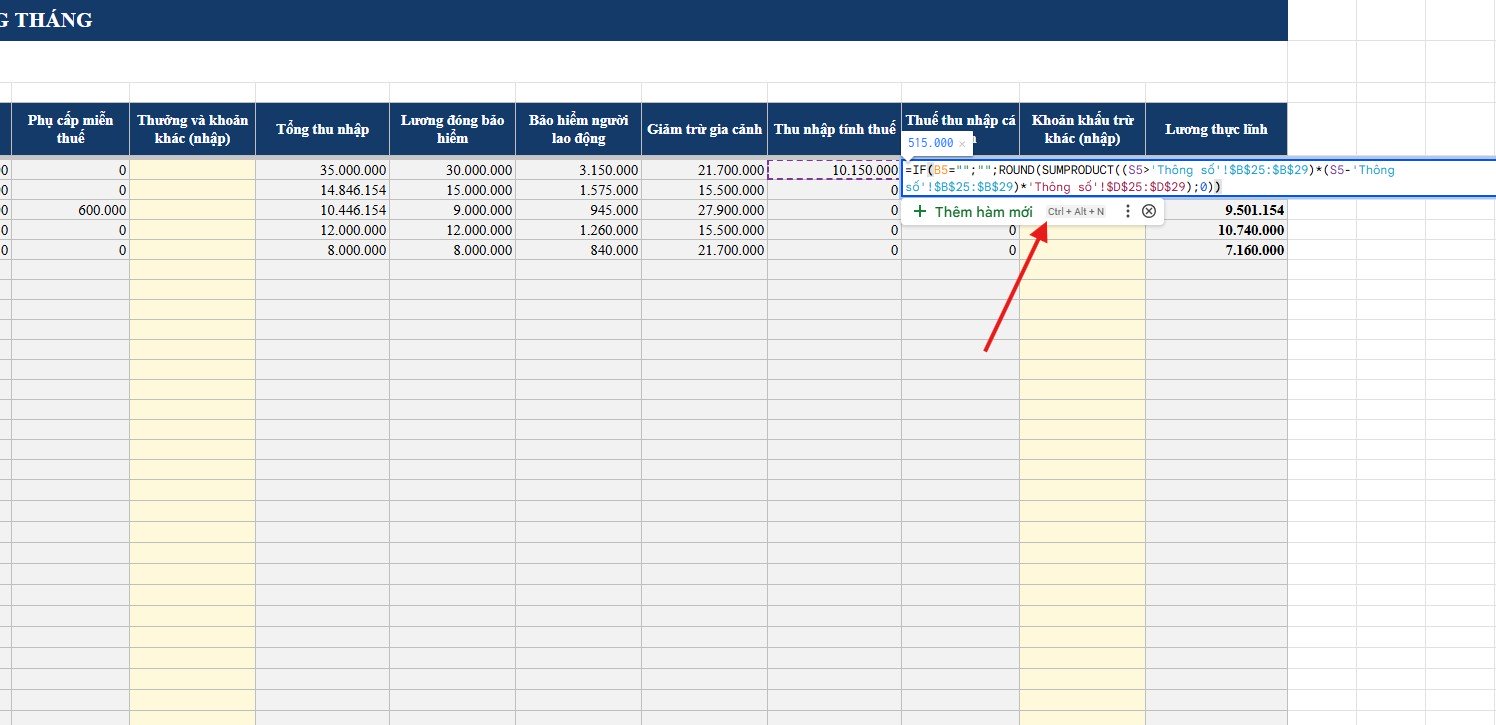This screenshot has height=725, width=1496.
Task: Select the 27.900.000 deduction cell
Action: click(705, 210)
